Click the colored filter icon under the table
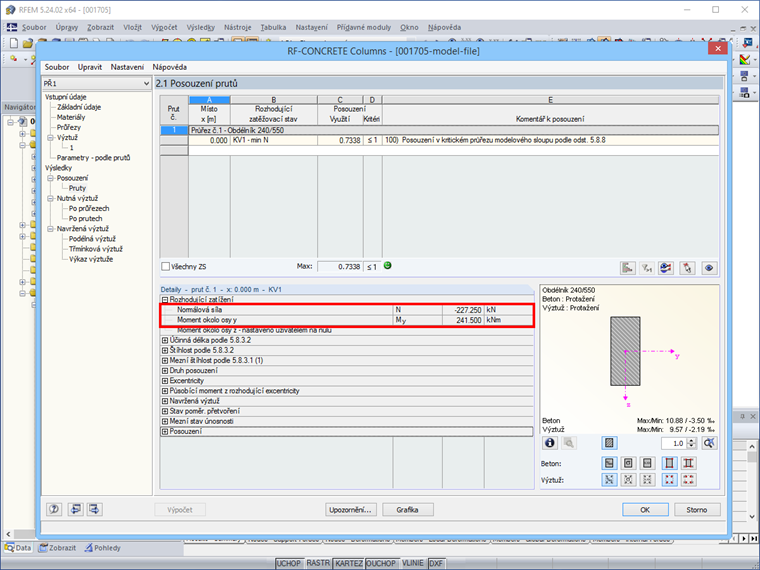Screen dimensions: 760x570 [666, 268]
